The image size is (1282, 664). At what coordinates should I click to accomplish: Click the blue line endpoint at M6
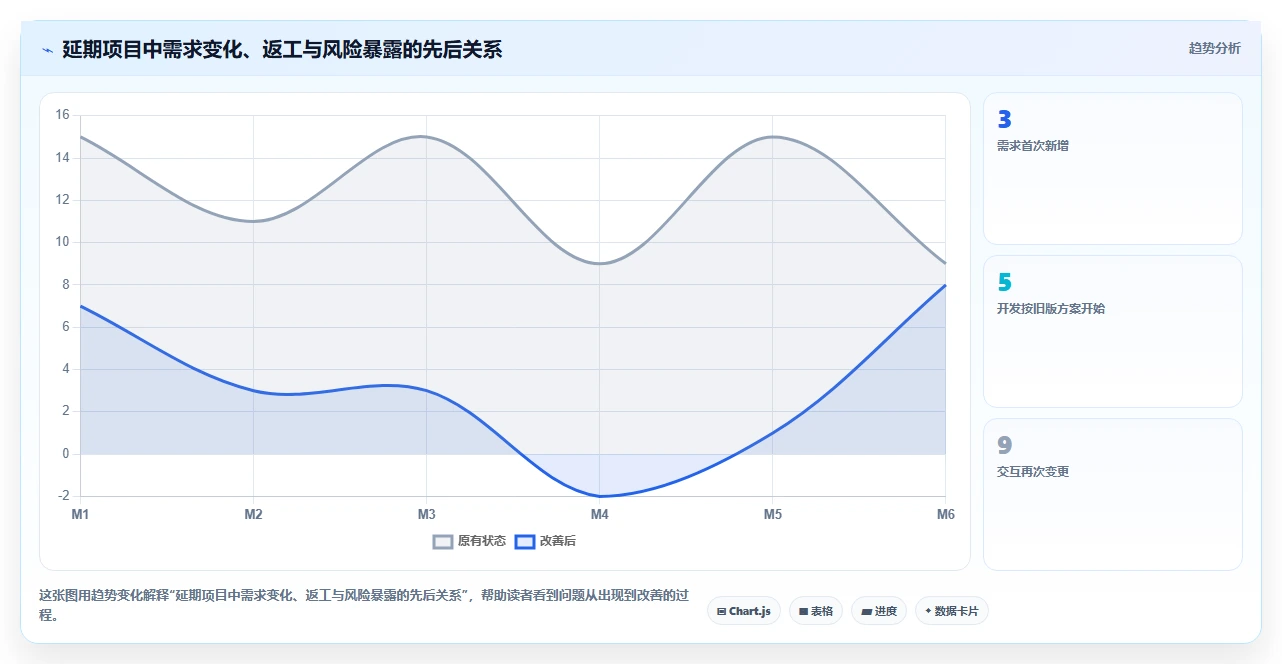tap(945, 285)
